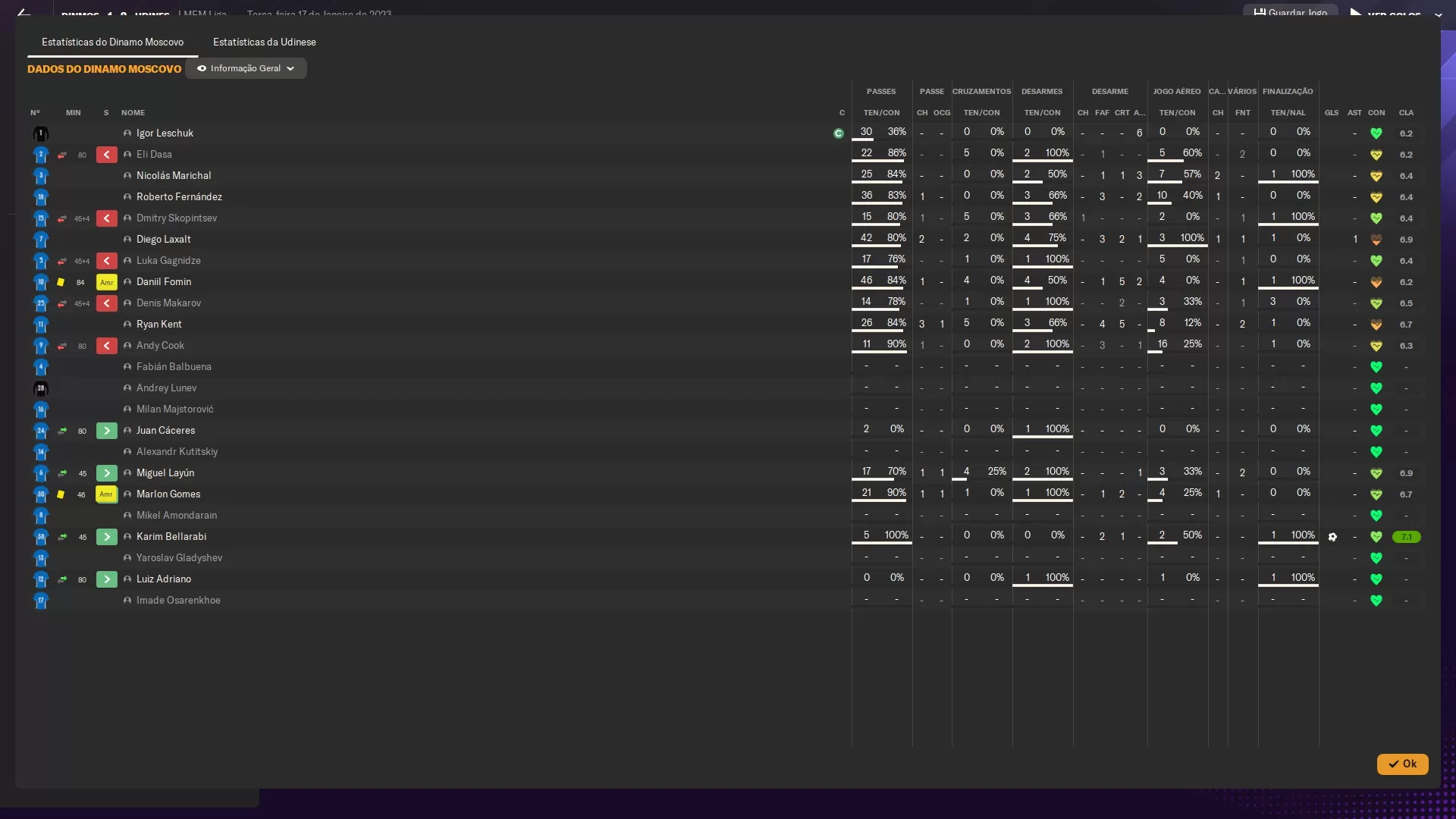Select Yaroslav Gladyshev row
1456x819 pixels.
coord(726,558)
